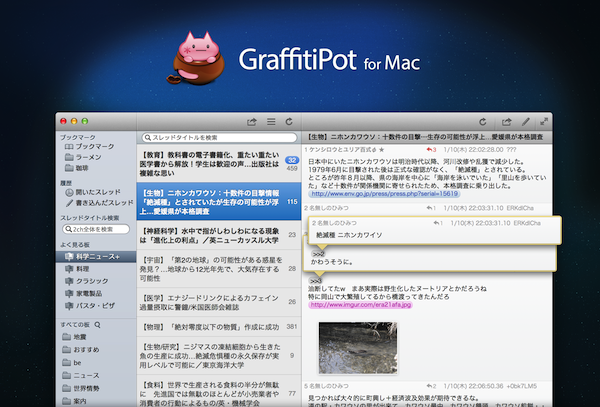Open the 【生物】ニホンカワウソ thread in list
The height and width of the screenshot is (407, 600).
pos(219,202)
